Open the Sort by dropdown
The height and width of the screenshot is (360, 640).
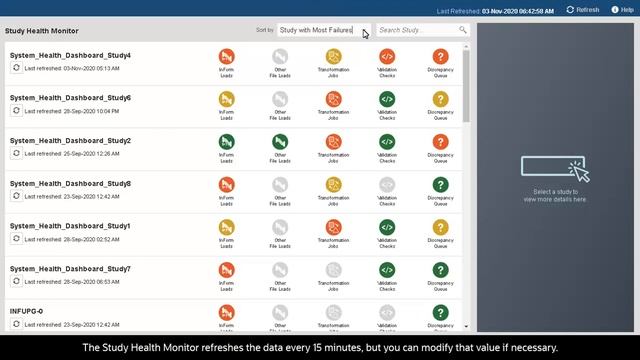click(324, 30)
